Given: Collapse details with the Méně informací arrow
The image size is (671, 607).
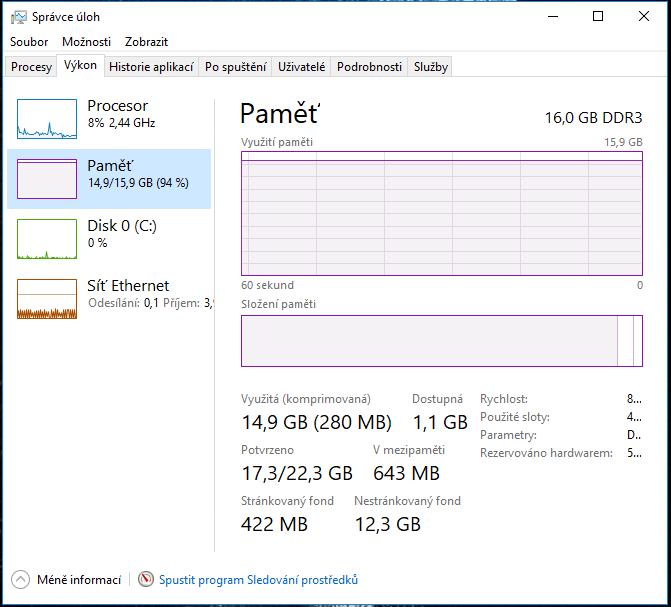Looking at the screenshot, I should pos(21,580).
